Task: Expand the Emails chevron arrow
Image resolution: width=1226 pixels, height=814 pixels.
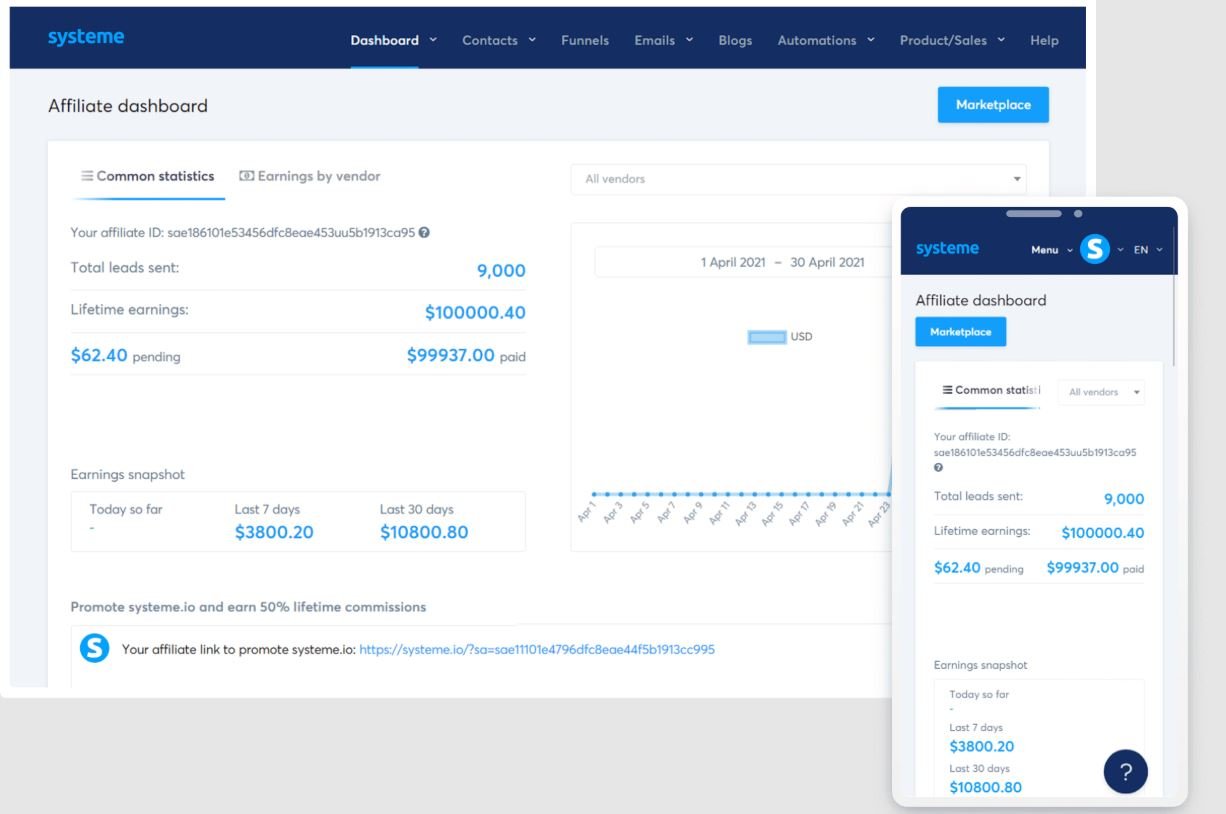Action: [x=688, y=40]
